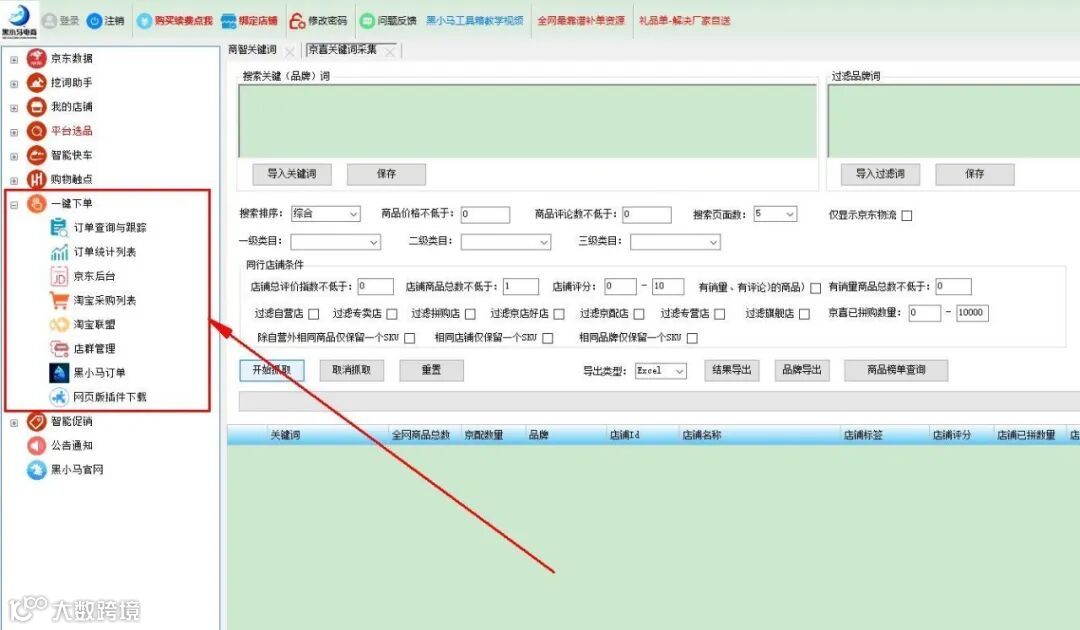Focus the 商品价格不低于 input field
This screenshot has height=630, width=1080.
tap(486, 214)
